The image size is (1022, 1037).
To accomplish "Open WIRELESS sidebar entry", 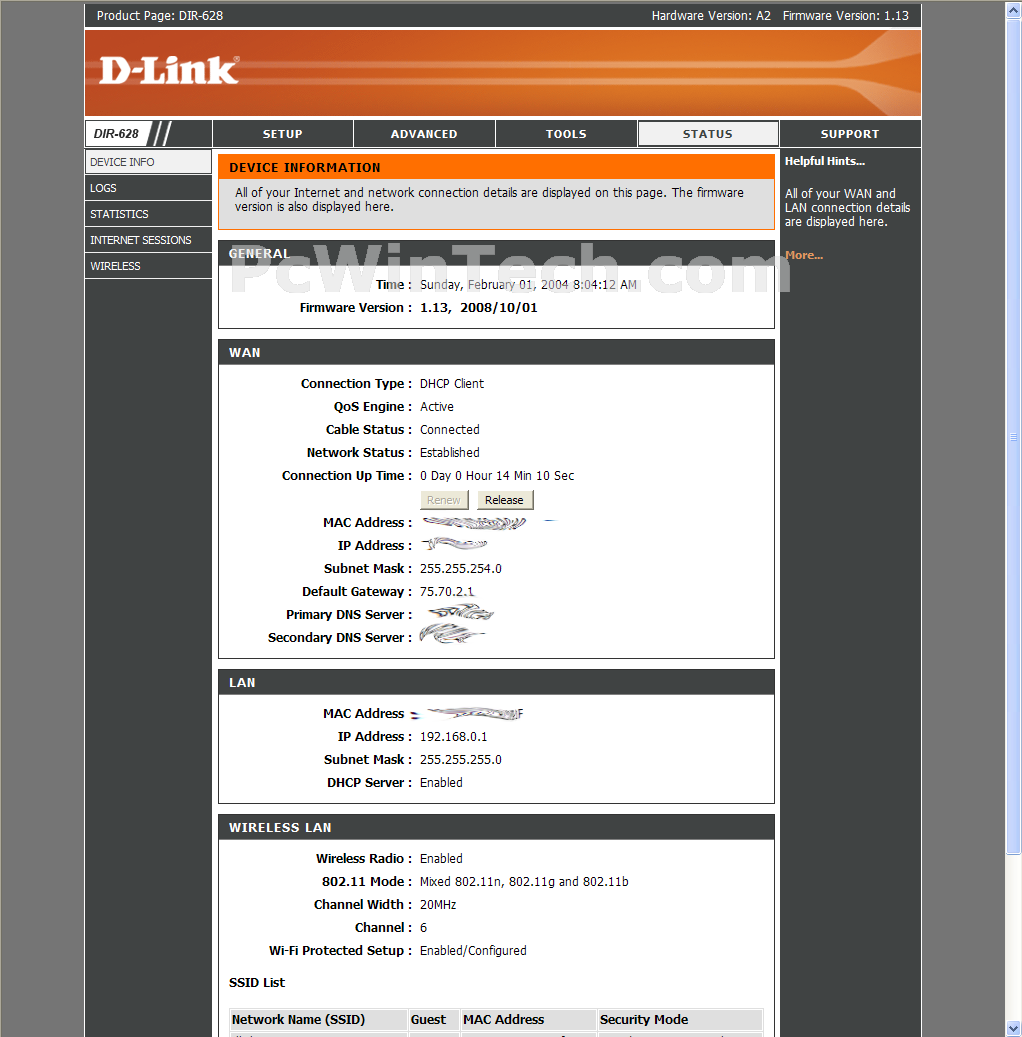I will point(148,265).
